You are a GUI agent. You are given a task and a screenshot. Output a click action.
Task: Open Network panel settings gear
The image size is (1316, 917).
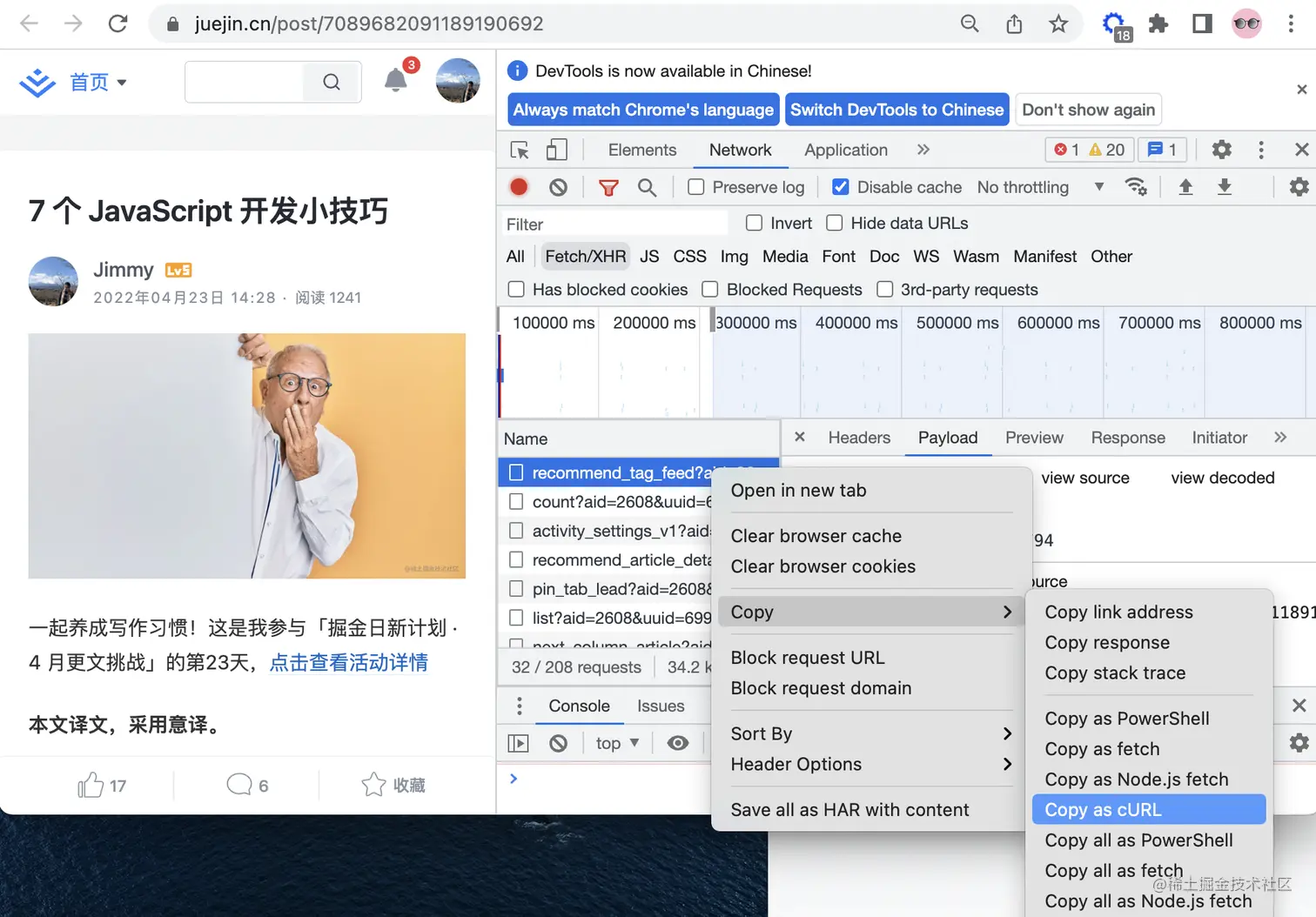(x=1299, y=187)
